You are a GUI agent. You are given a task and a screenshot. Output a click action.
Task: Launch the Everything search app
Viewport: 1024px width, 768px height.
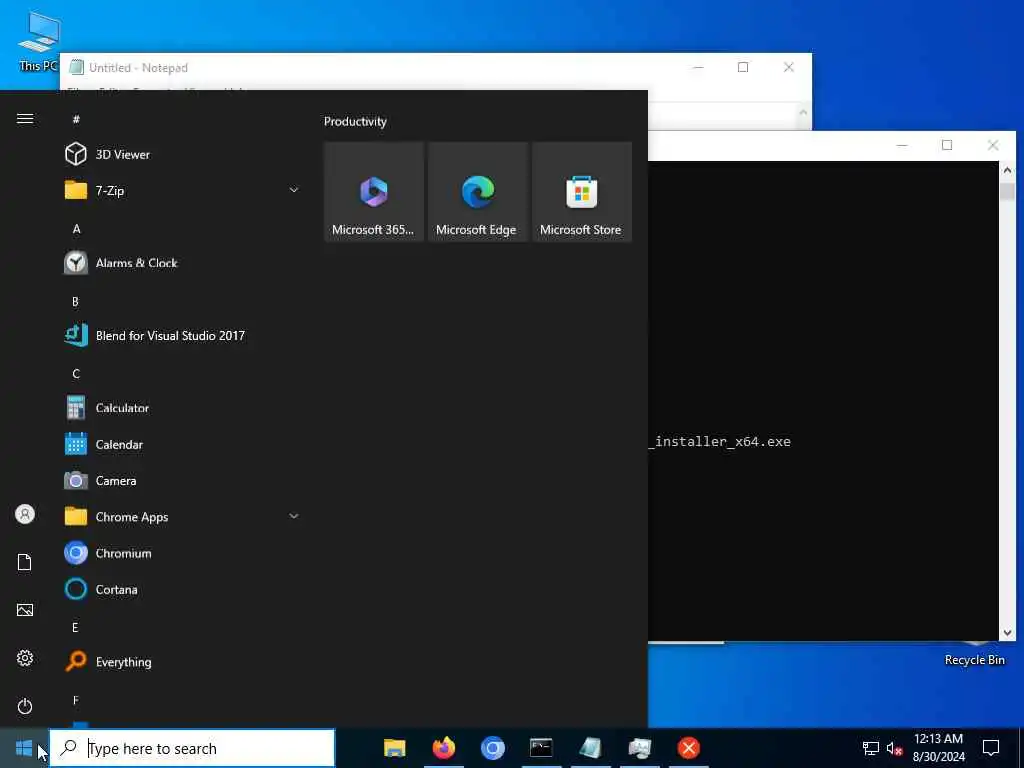(x=183, y=662)
